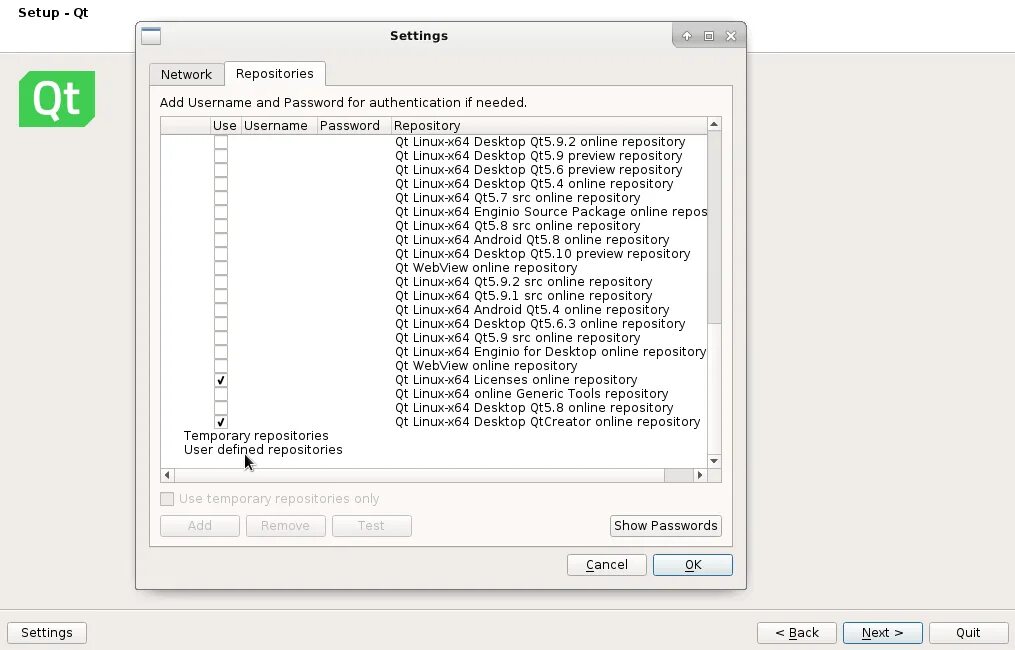The image size is (1015, 650).
Task: Click the vertical scrollbar up arrow
Action: pyautogui.click(x=714, y=124)
